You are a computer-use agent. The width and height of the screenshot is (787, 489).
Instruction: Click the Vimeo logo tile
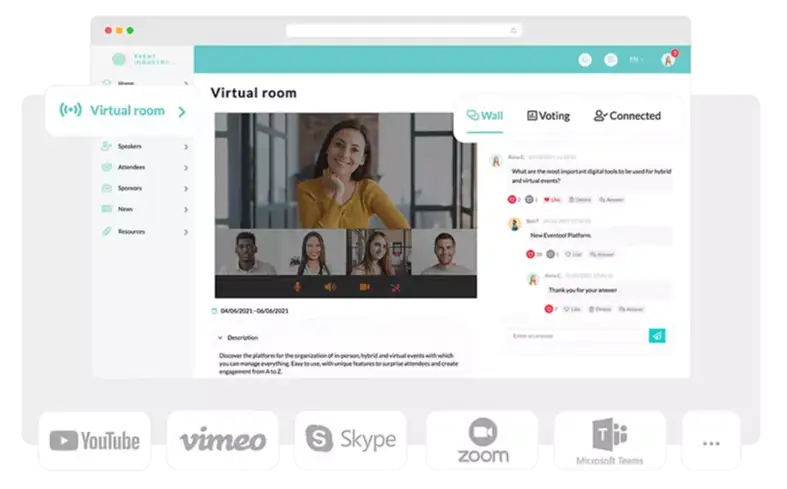tap(223, 440)
